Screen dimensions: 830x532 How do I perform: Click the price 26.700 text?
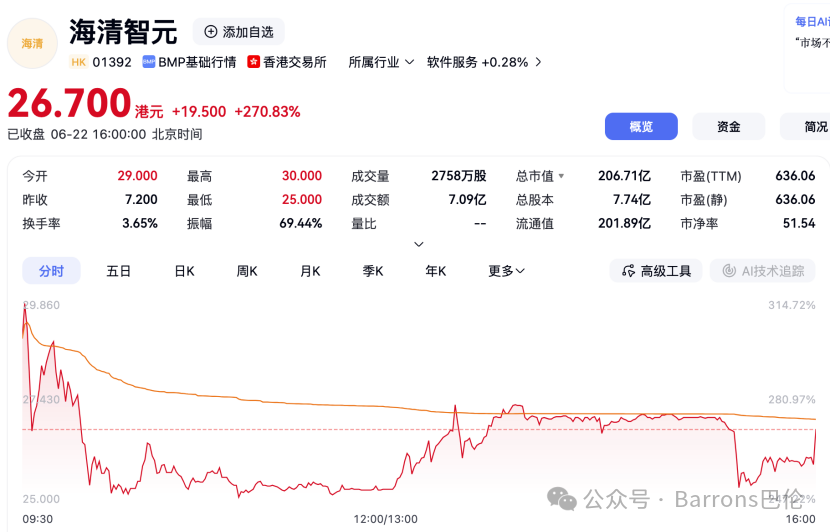point(69,103)
